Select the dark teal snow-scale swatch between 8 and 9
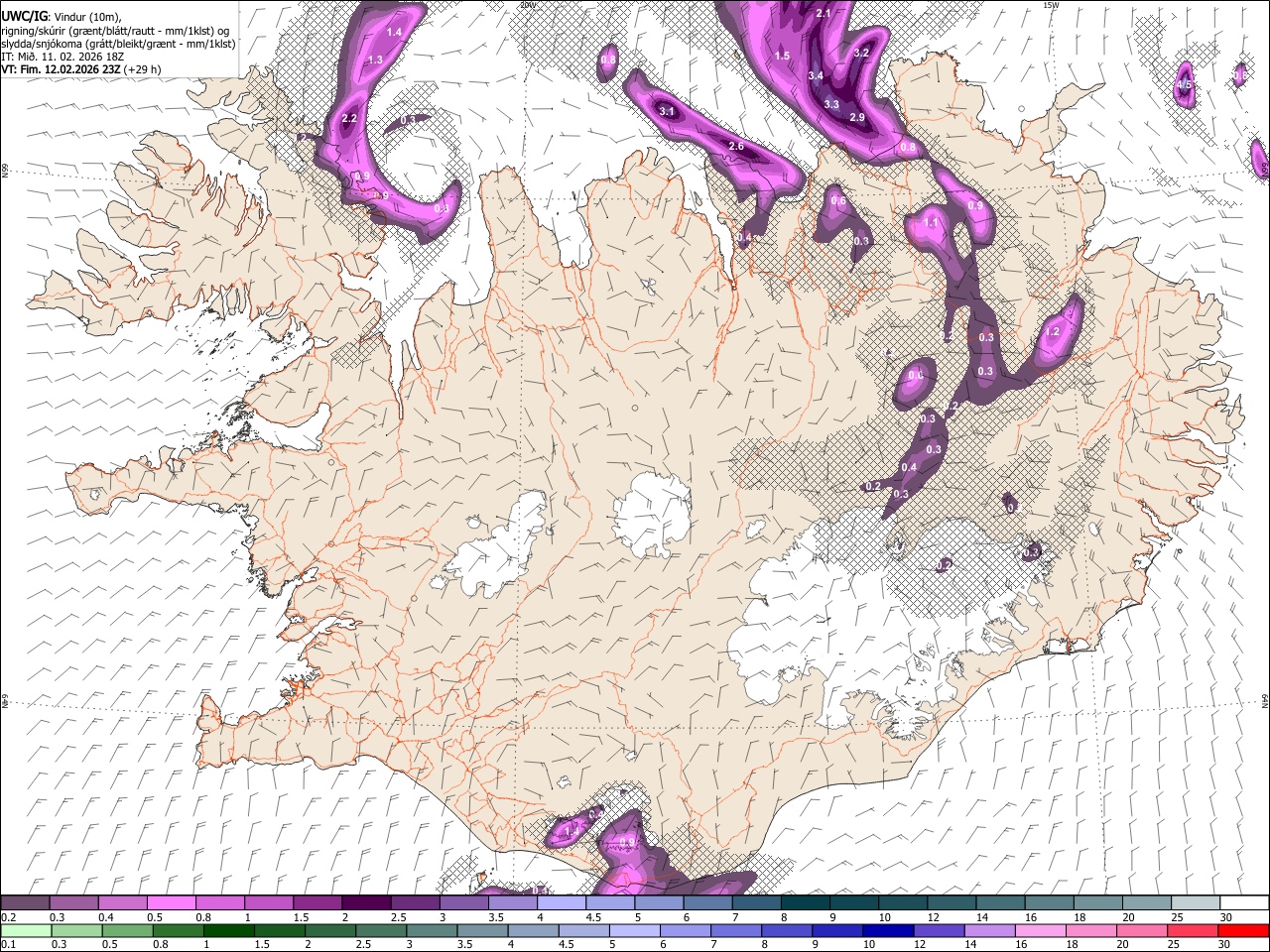 (804, 902)
